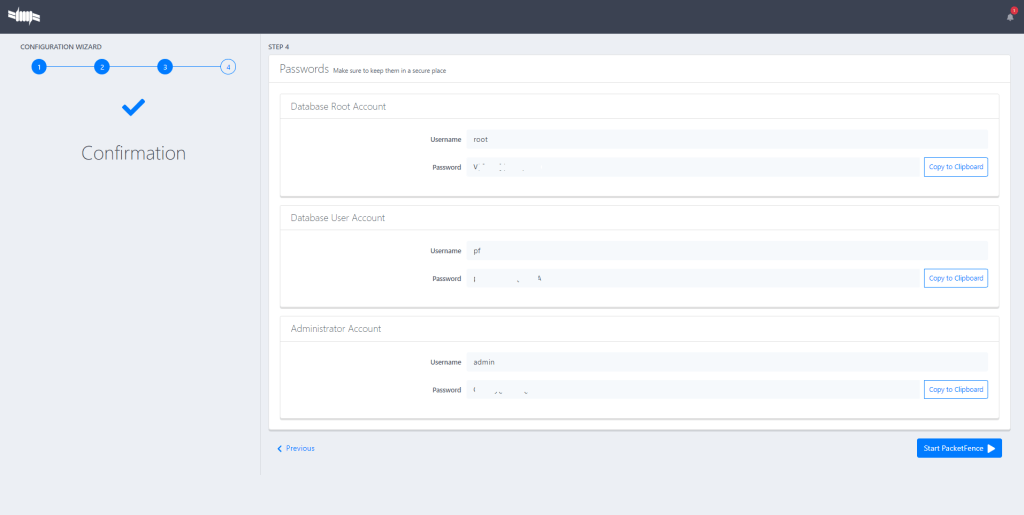Click the root username field
Viewport: 1024px width, 515px height.
[727, 139]
